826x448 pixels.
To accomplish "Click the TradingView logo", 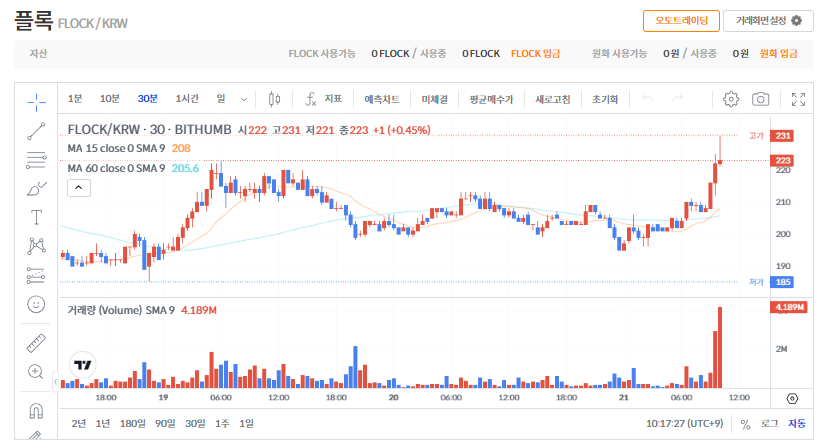I will click(x=83, y=365).
